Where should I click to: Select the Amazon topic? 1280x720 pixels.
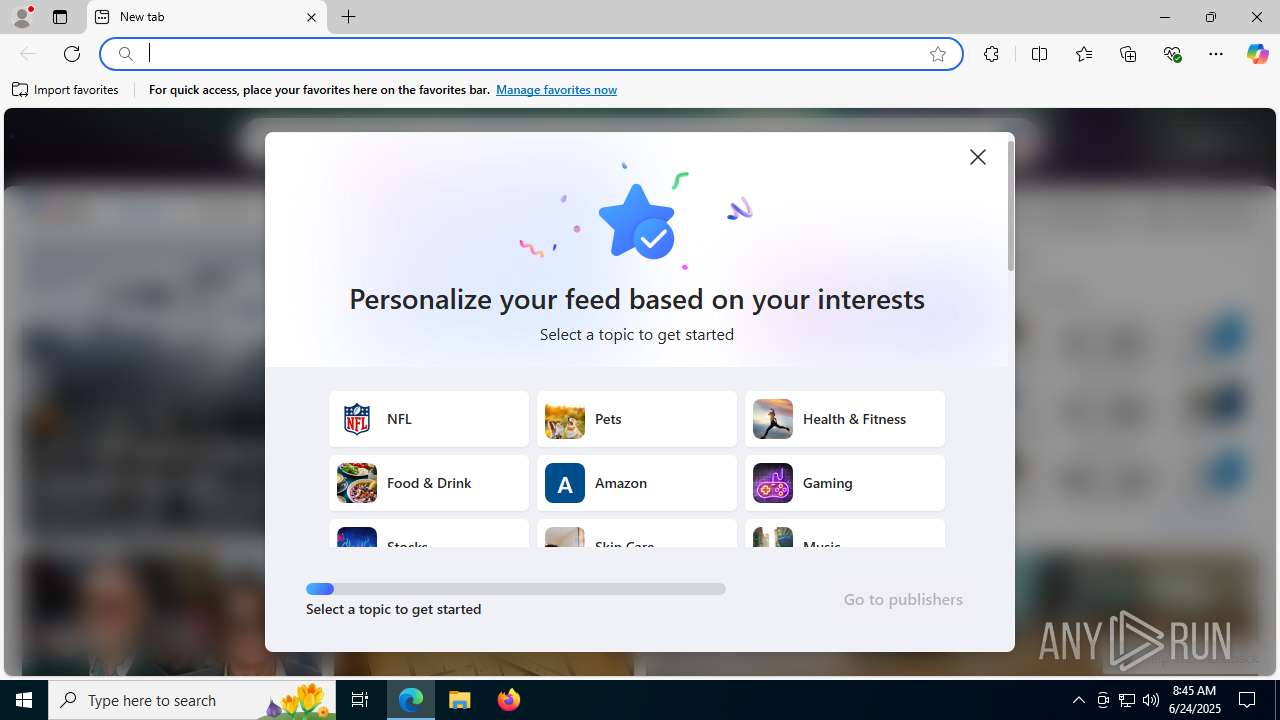pyautogui.click(x=637, y=483)
